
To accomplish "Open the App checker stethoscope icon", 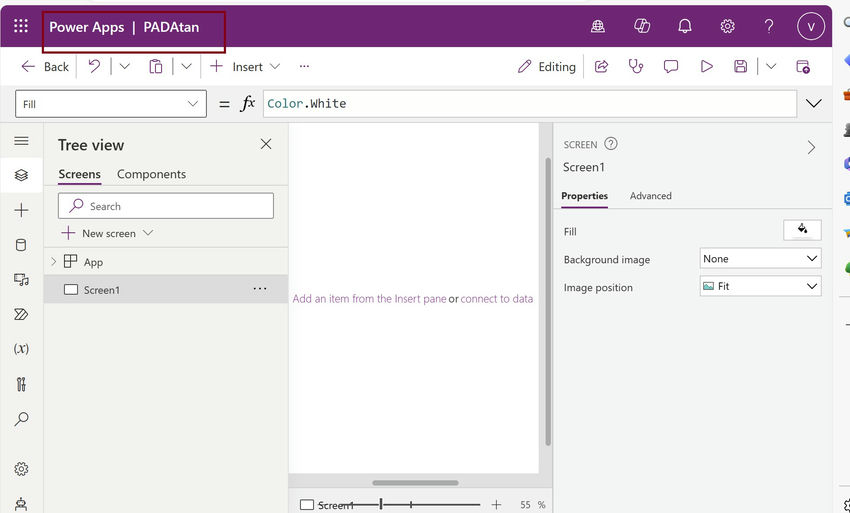I will pyautogui.click(x=635, y=66).
